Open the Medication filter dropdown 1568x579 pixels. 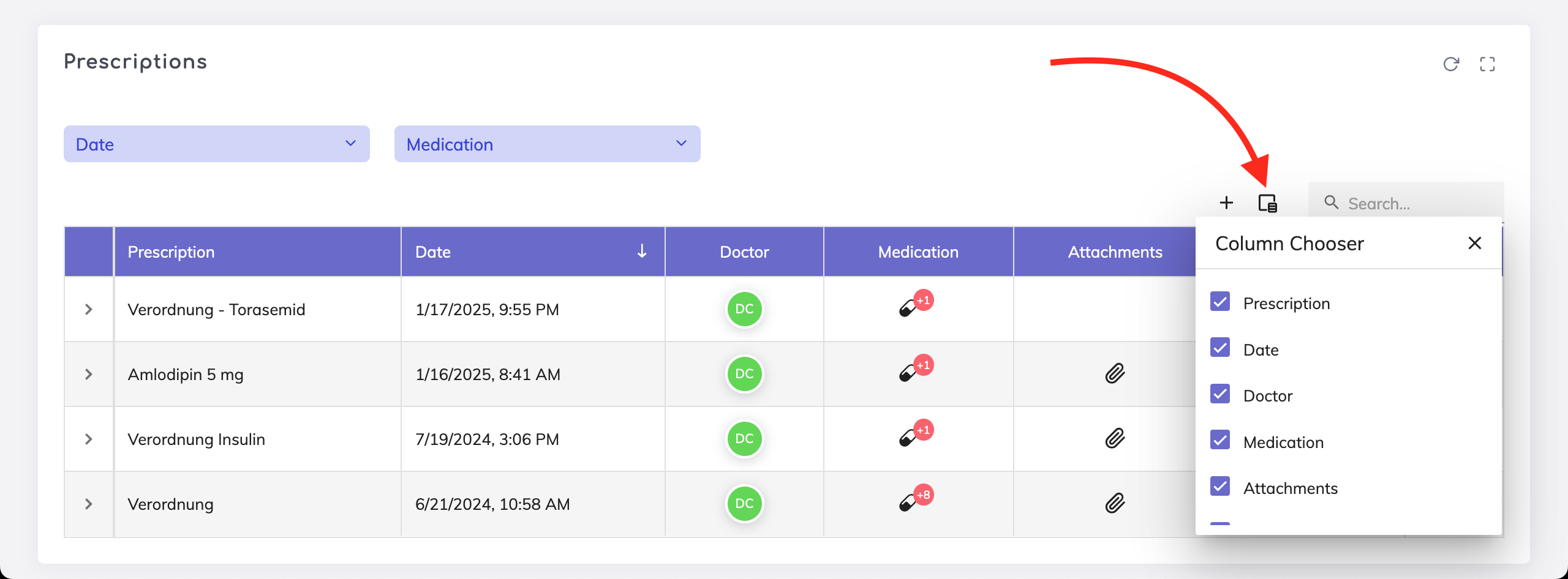coord(547,144)
